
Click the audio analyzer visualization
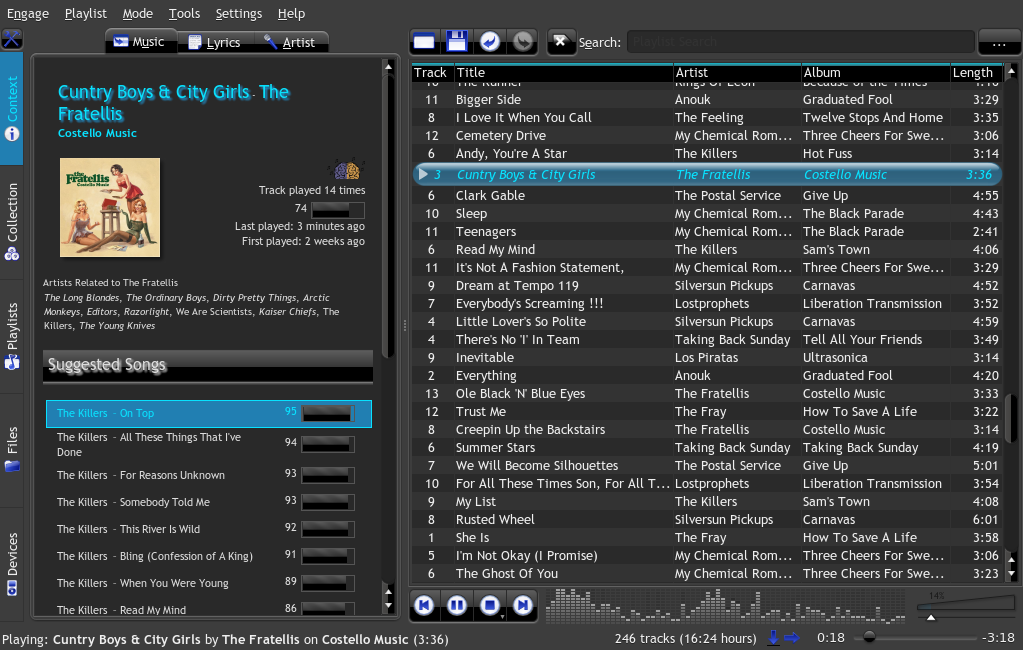pyautogui.click(x=725, y=605)
